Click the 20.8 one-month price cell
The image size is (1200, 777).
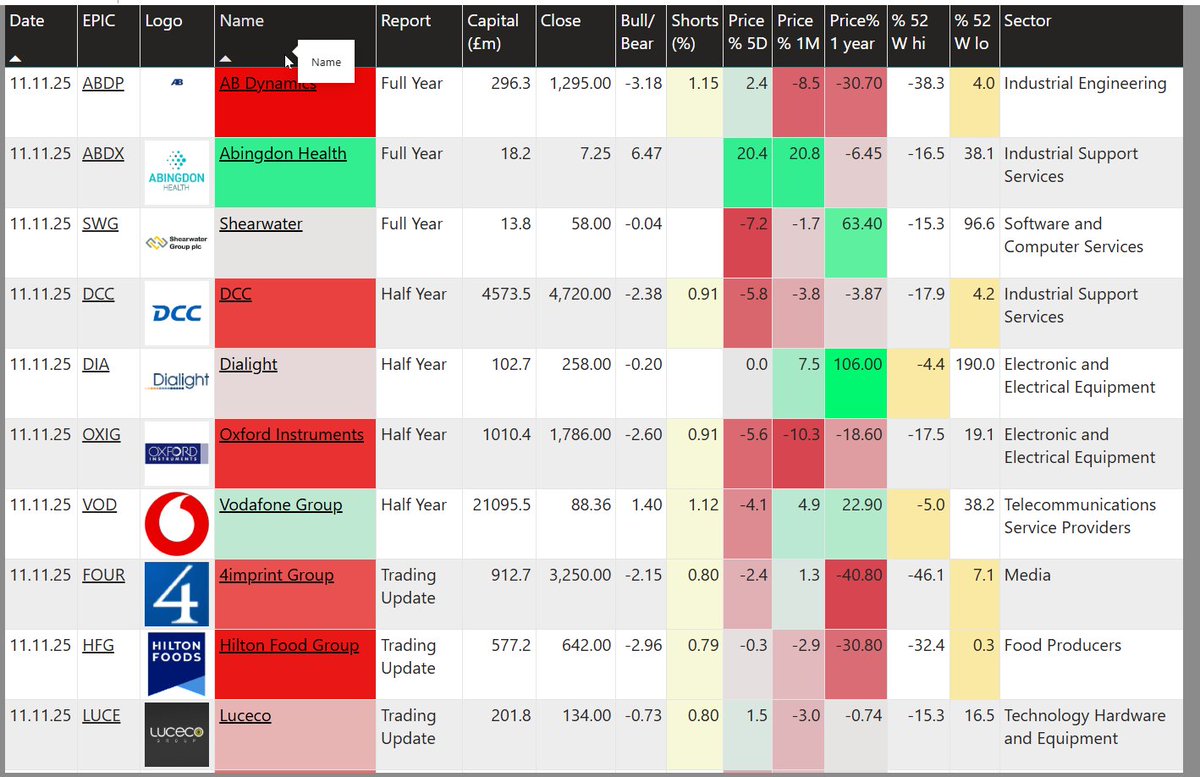point(798,172)
